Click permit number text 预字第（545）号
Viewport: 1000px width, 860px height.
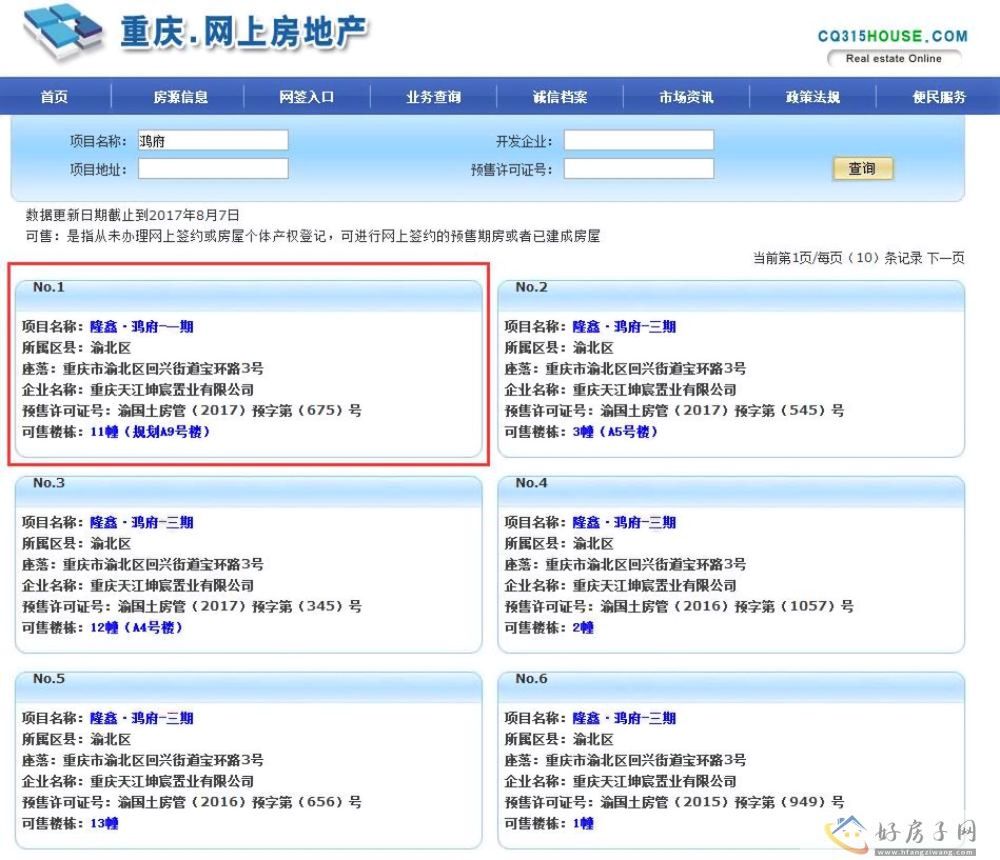tap(790, 411)
